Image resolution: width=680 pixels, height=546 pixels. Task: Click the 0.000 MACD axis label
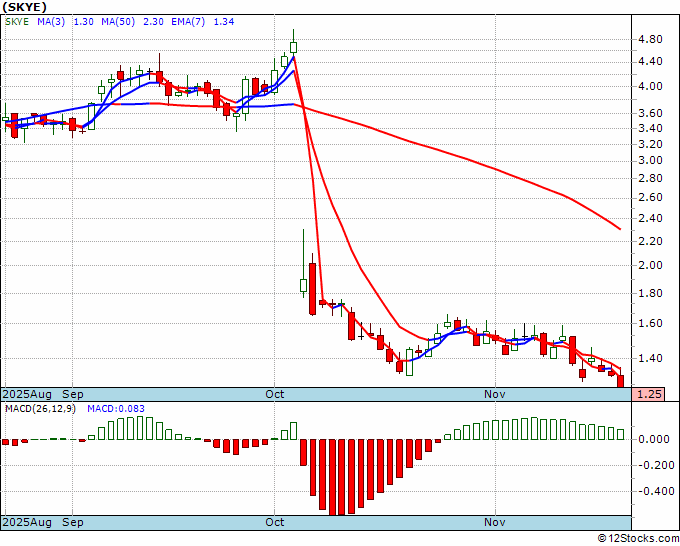(x=654, y=440)
